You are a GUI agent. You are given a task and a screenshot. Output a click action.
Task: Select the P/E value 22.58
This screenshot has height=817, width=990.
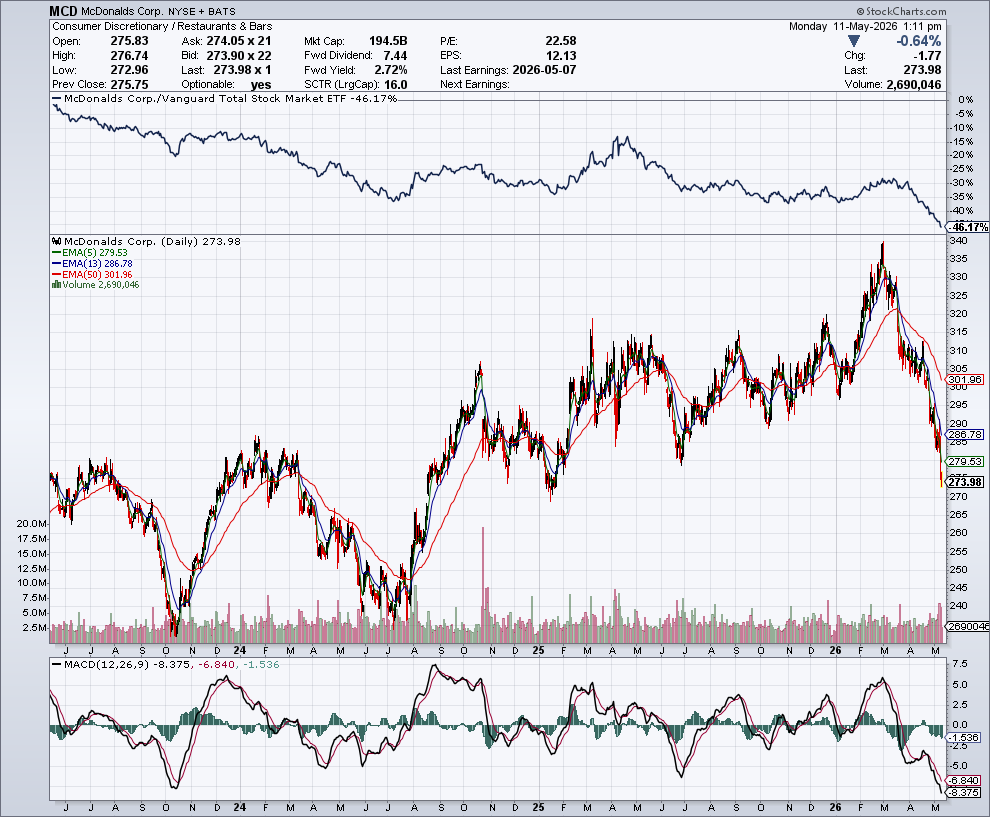coord(561,41)
